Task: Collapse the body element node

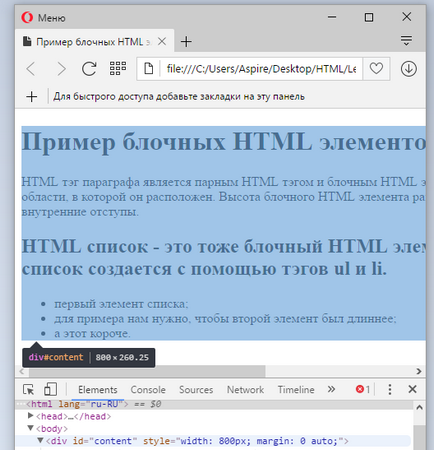Action: (31, 428)
